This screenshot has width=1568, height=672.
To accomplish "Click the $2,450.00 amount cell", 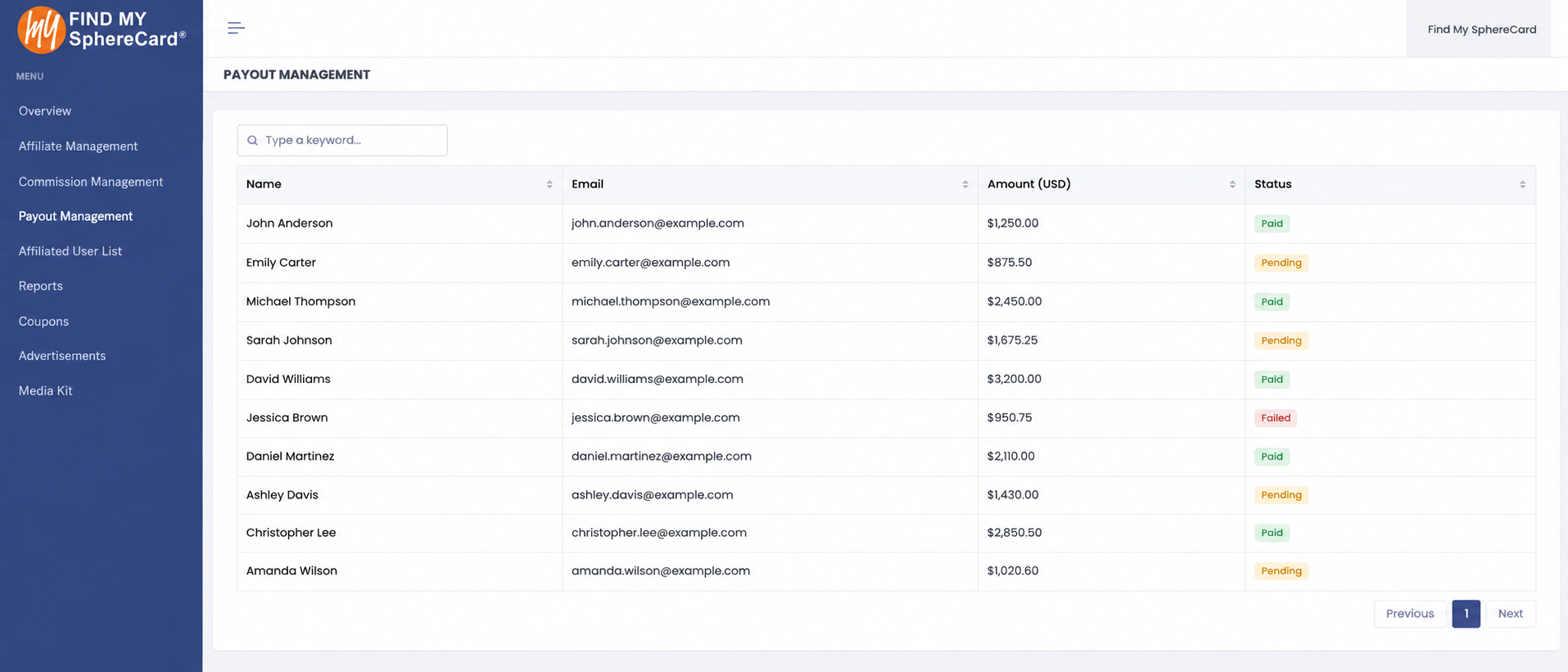I will click(x=1112, y=302).
